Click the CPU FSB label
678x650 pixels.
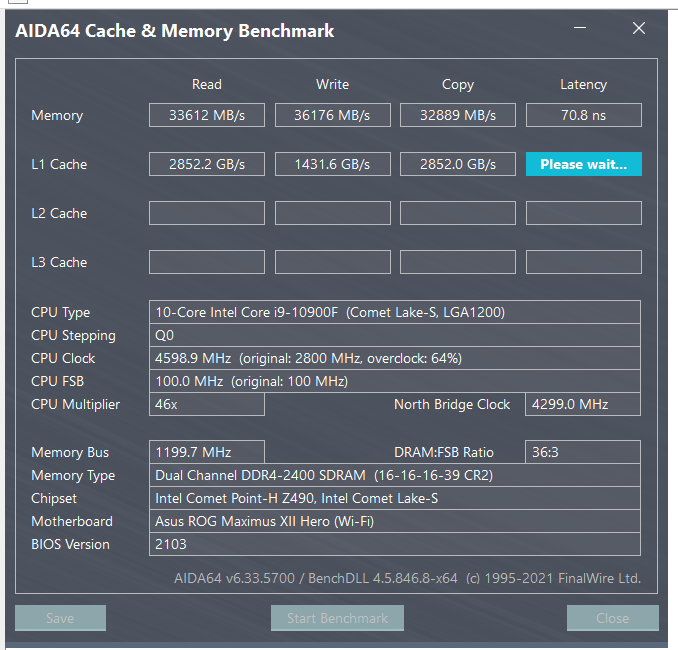[58, 381]
